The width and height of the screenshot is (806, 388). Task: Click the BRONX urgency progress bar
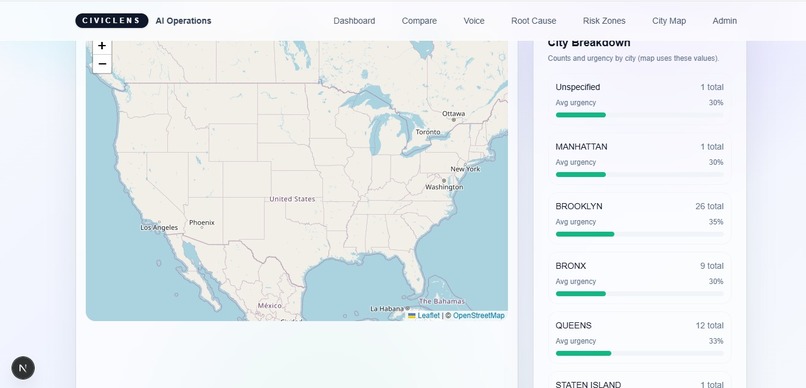(x=639, y=294)
